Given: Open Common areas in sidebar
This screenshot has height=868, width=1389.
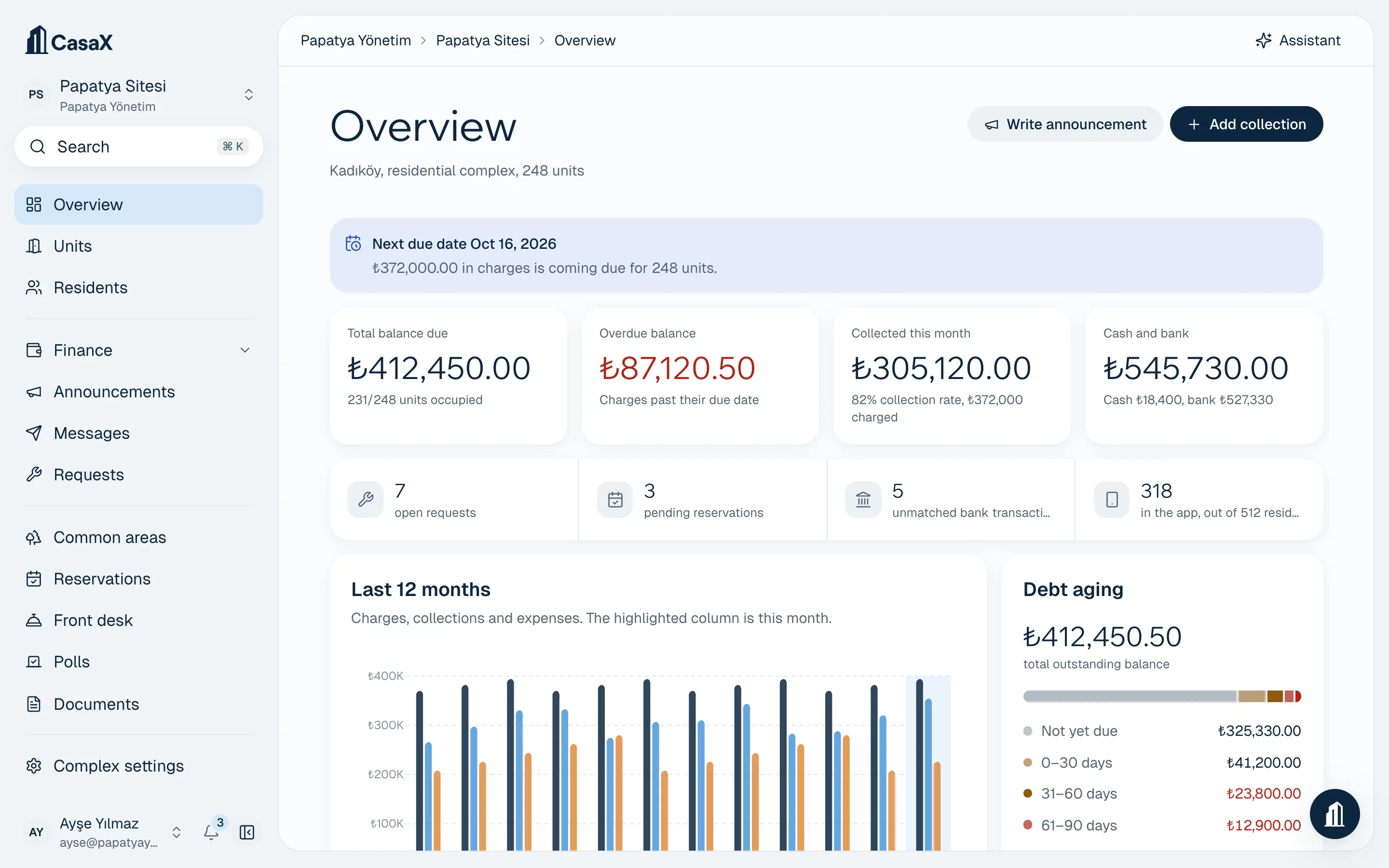Looking at the screenshot, I should click(x=139, y=537).
